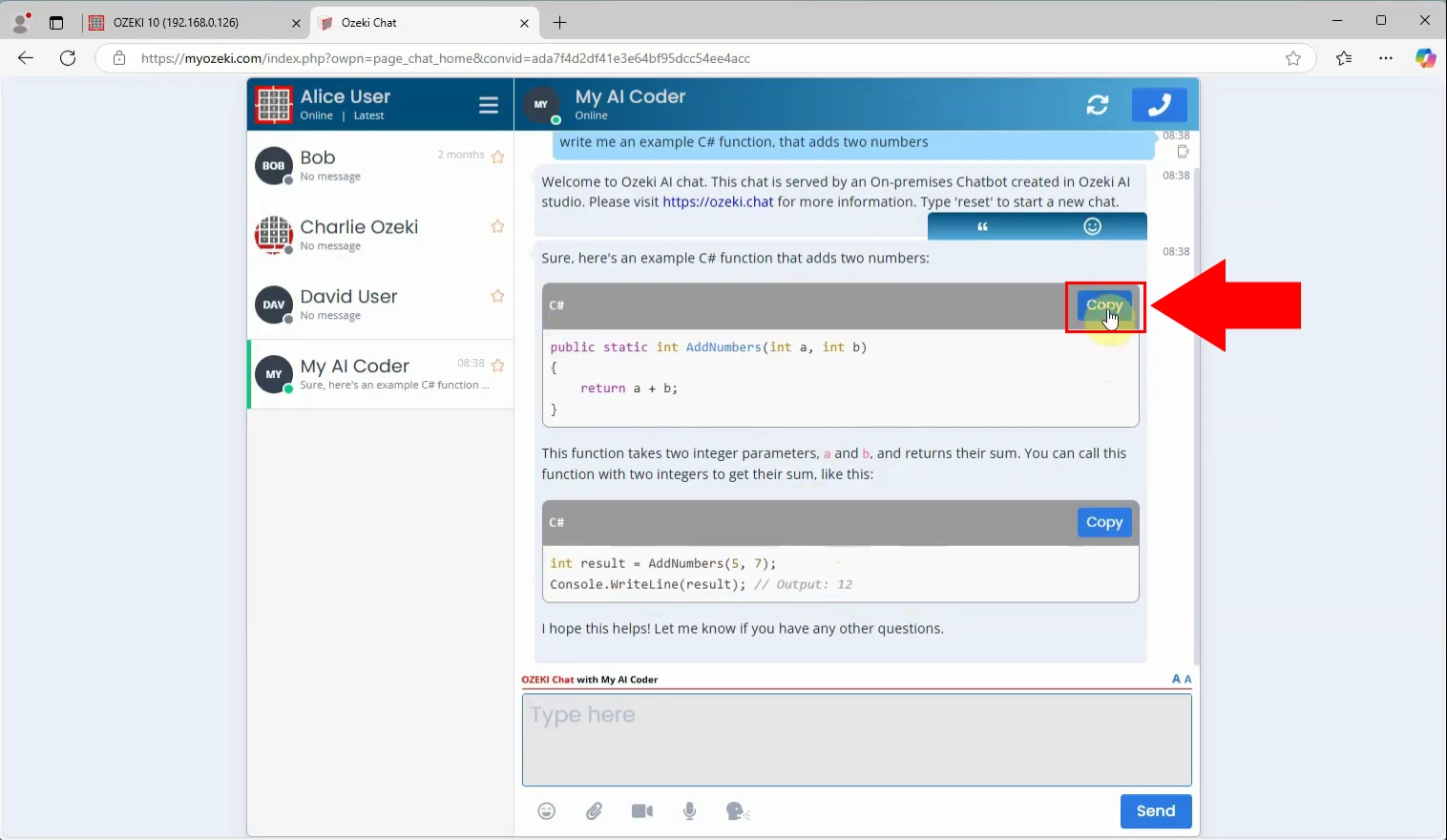The image size is (1447, 840).
Task: Close the OZEKI 10 browser tab
Action: 296,23
